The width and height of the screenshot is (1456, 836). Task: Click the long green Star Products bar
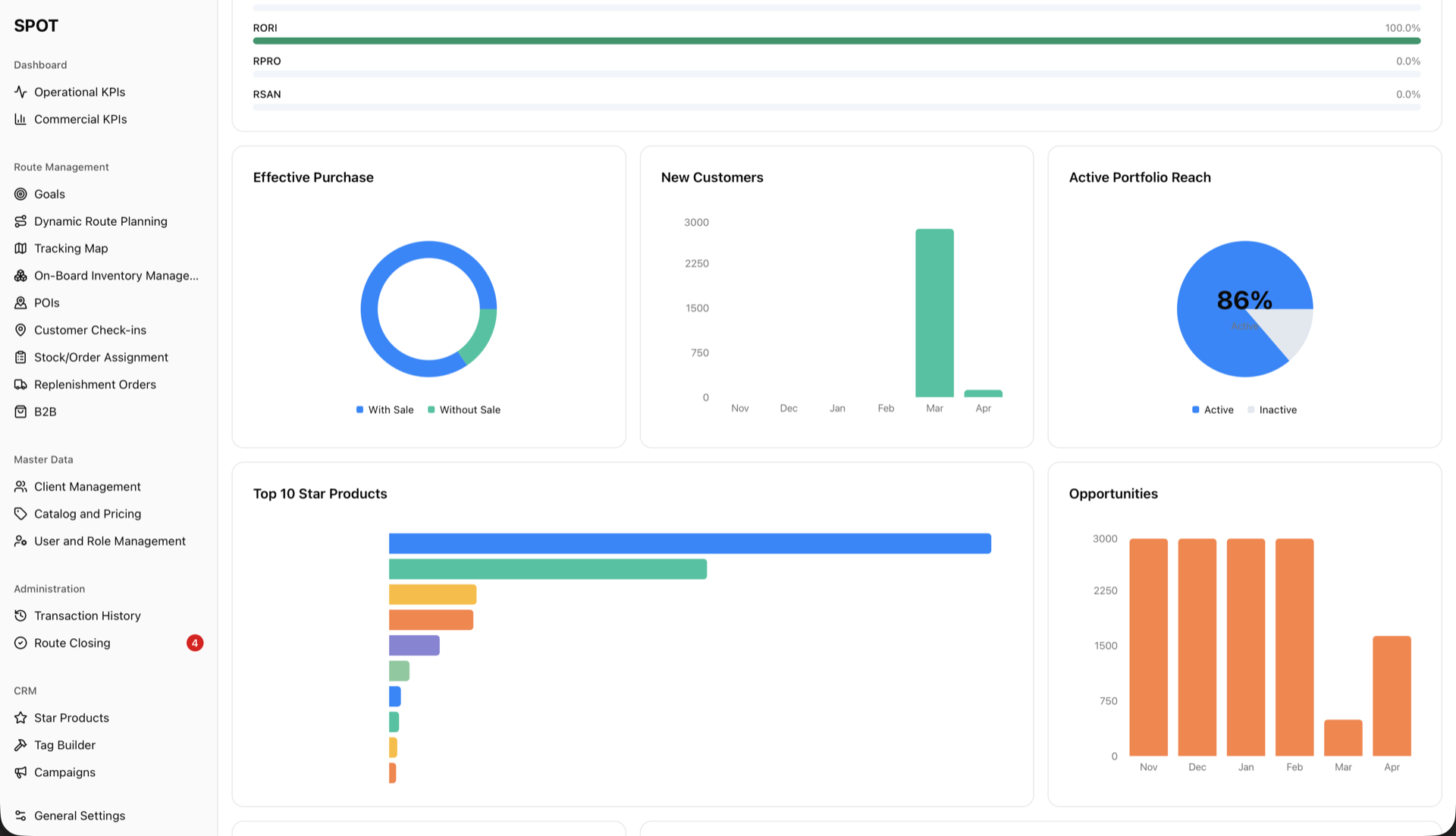click(548, 569)
